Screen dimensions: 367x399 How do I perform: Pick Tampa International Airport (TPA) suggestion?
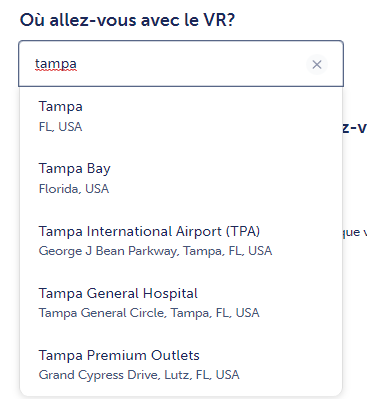point(181,241)
